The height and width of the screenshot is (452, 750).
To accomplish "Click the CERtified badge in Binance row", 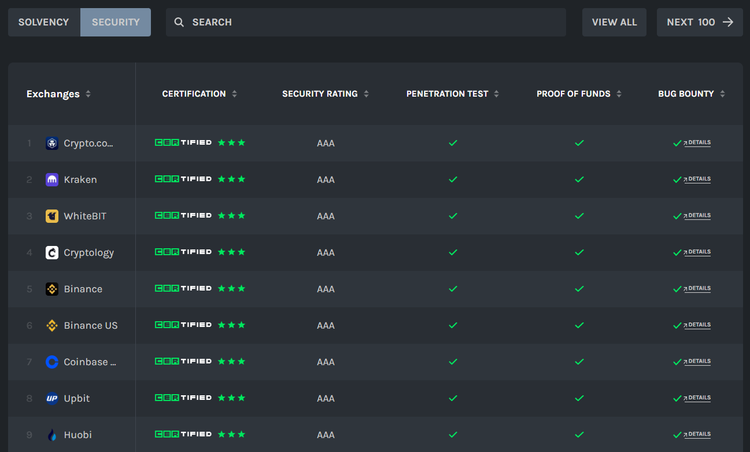I will (x=183, y=288).
